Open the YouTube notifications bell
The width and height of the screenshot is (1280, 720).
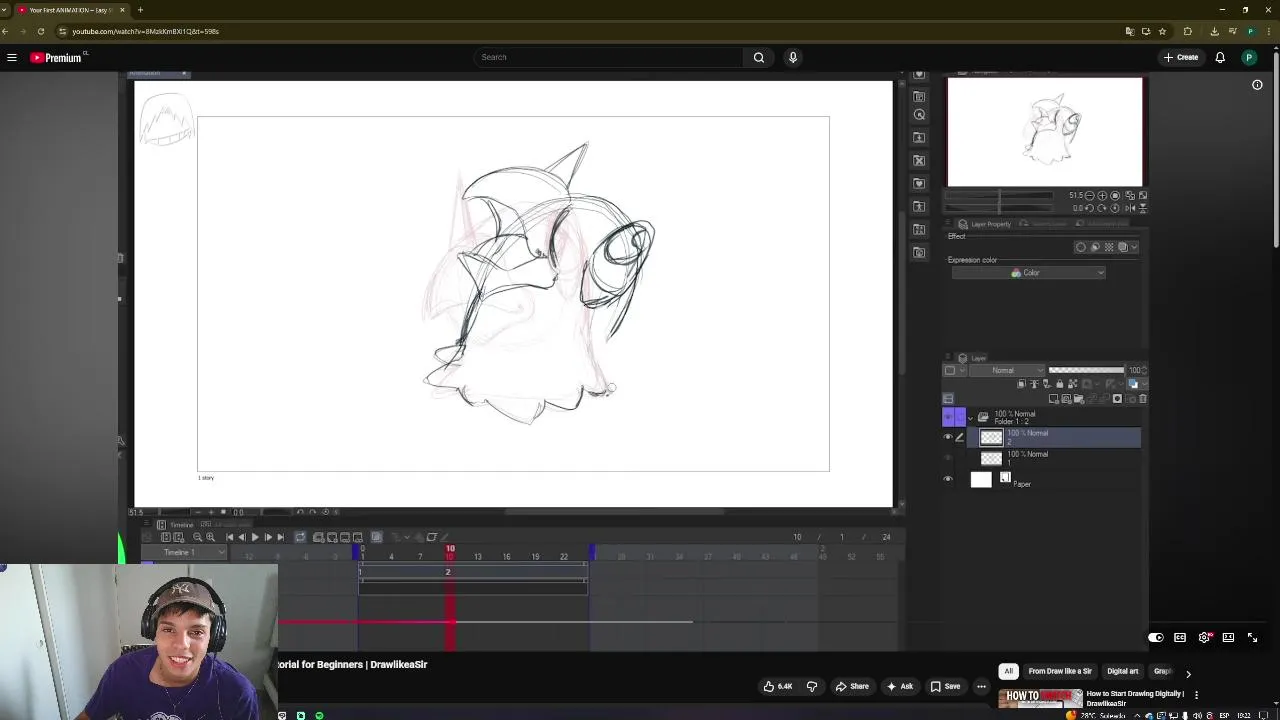click(1220, 57)
